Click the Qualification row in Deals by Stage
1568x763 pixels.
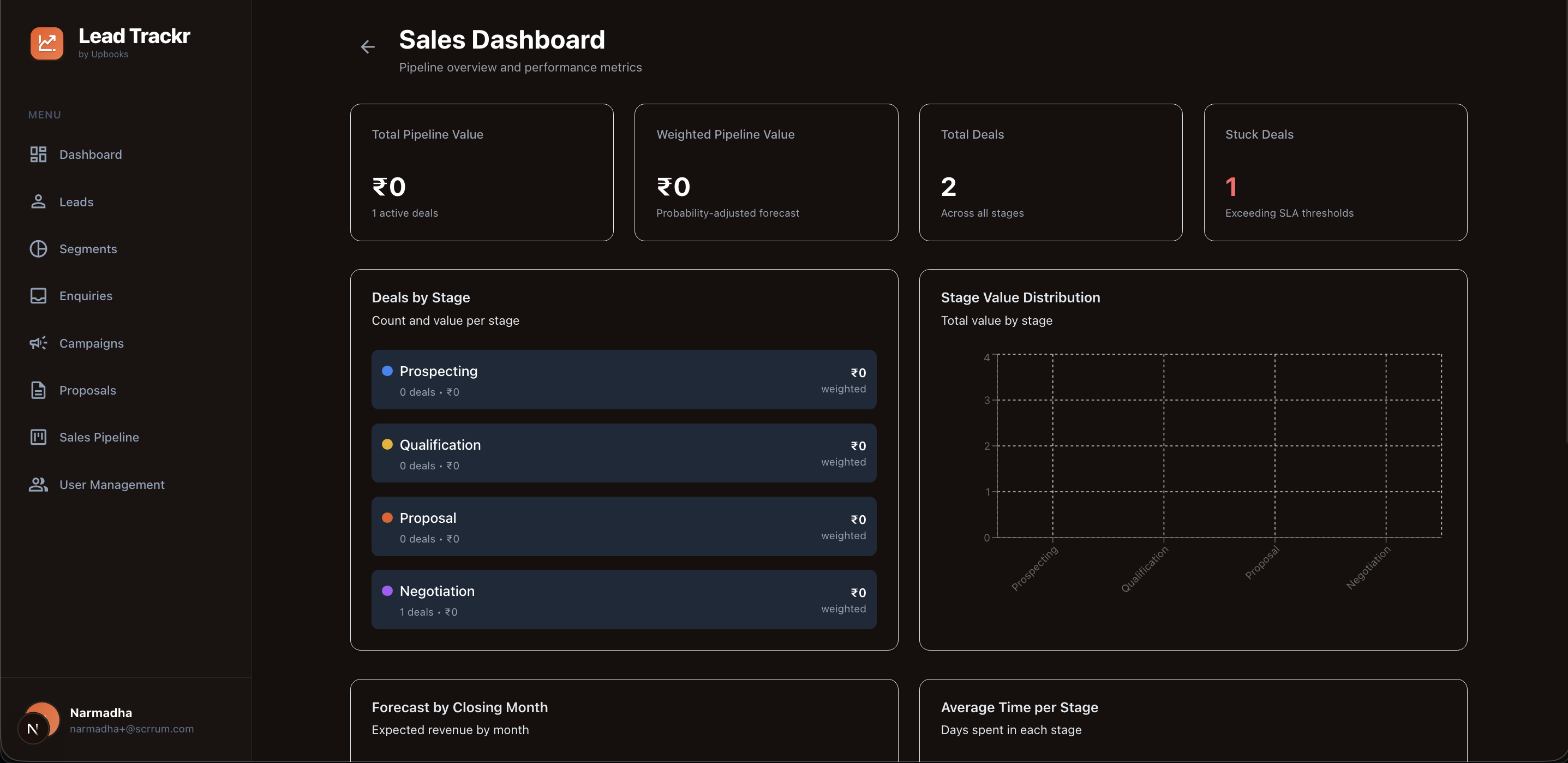click(623, 453)
